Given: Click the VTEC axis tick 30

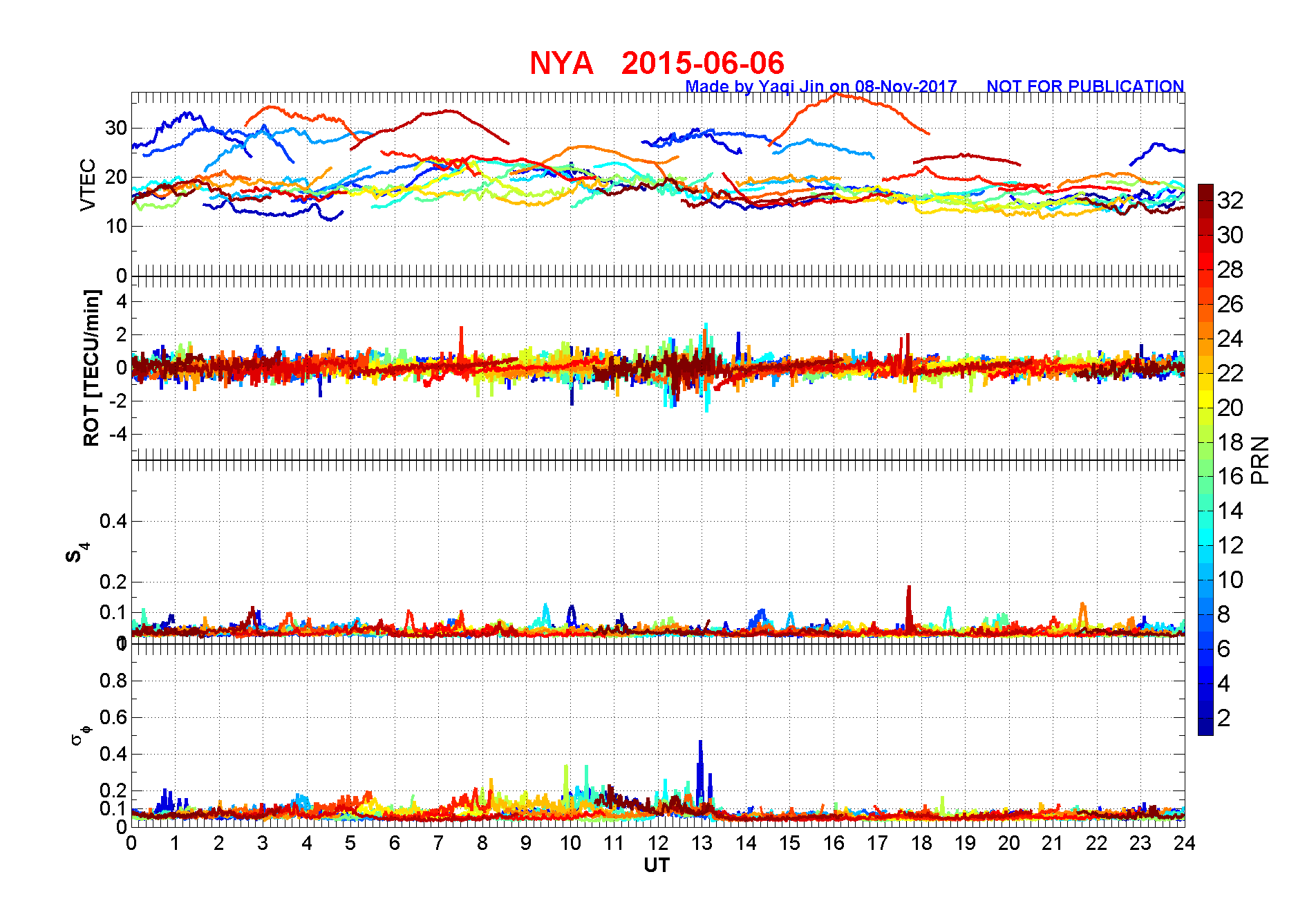Looking at the screenshot, I should tap(116, 128).
